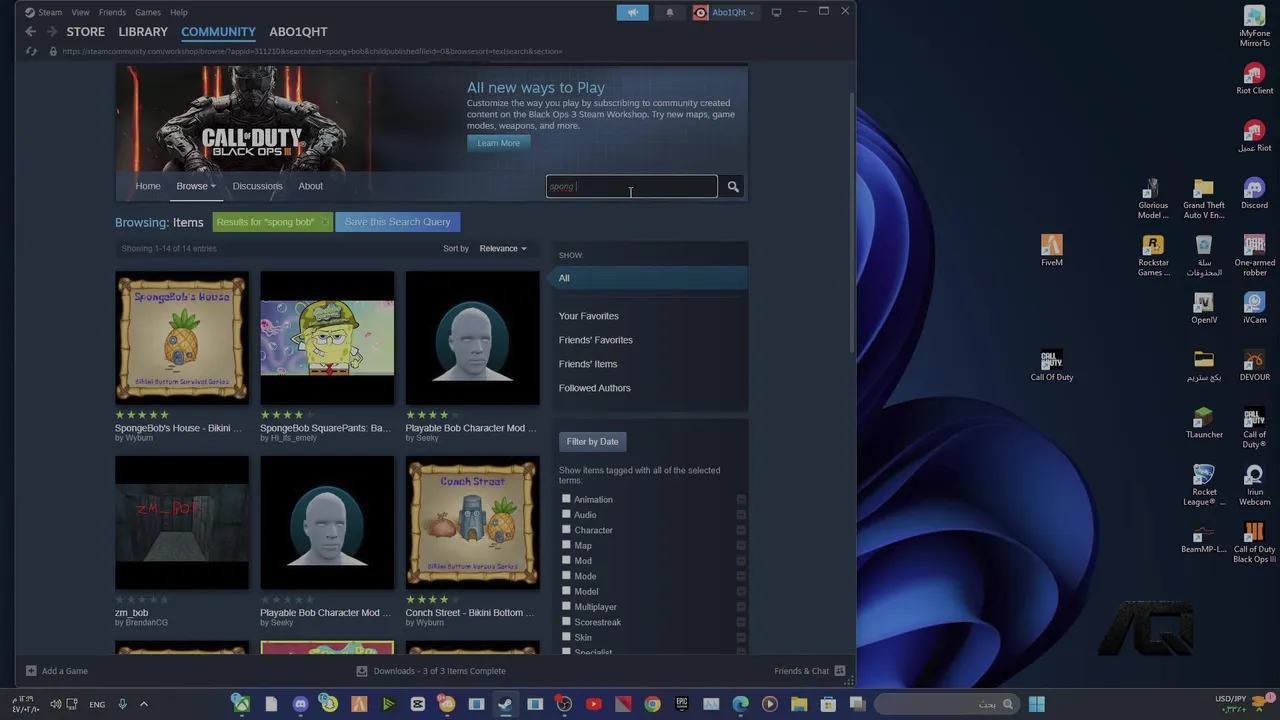
Task: Open the Followed Authors filter
Action: click(594, 388)
